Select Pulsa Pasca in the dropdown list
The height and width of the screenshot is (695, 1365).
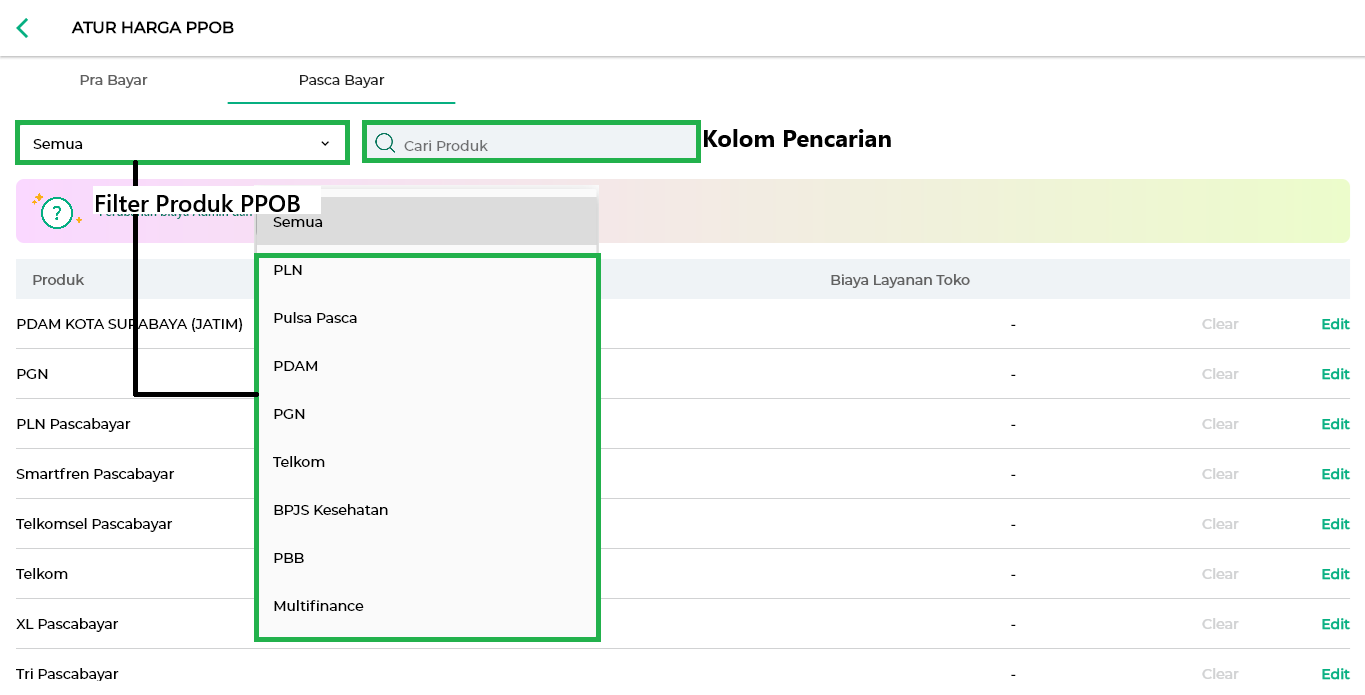(427, 318)
